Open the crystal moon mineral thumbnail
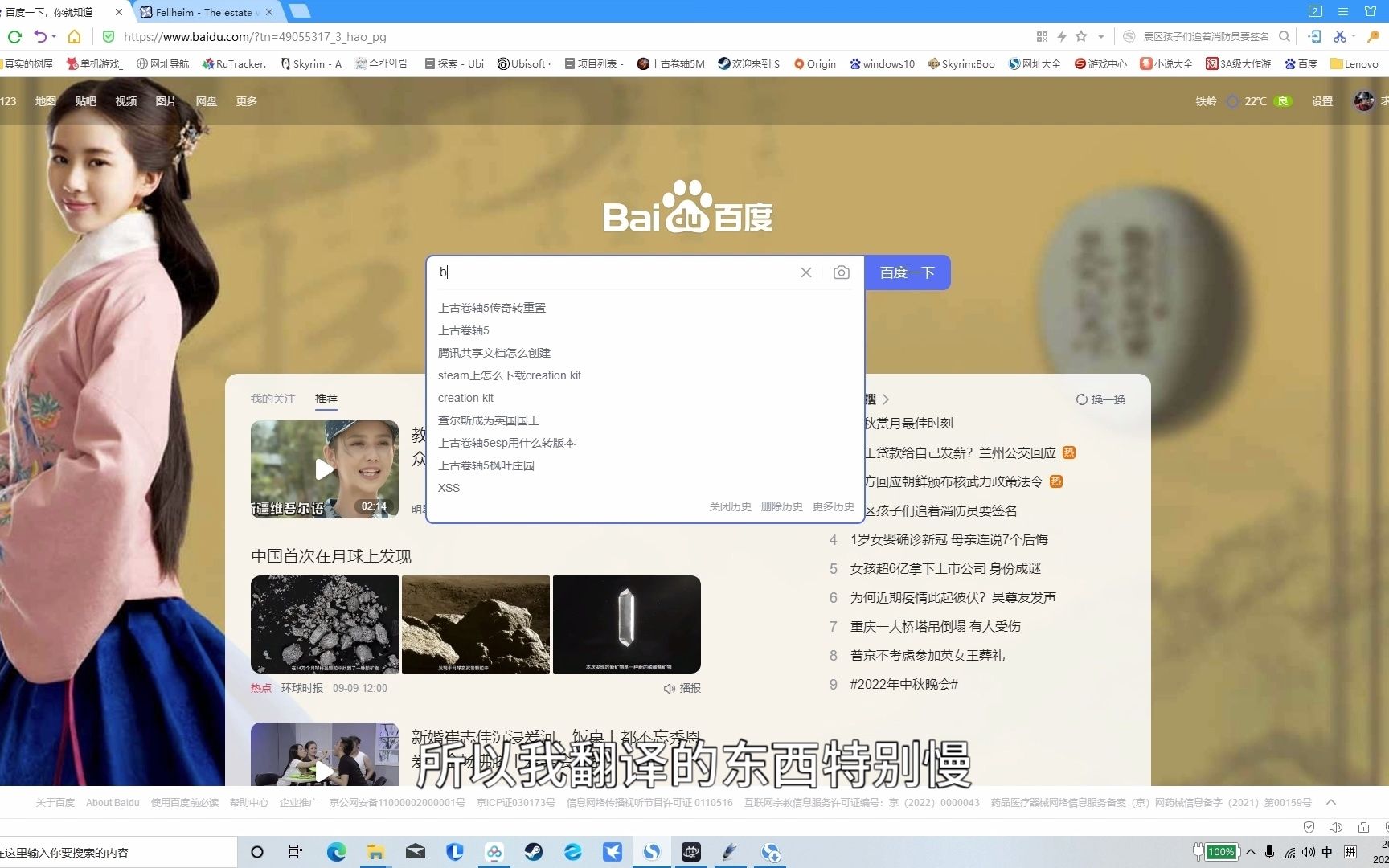Screen dimensions: 1389x868 pos(627,624)
